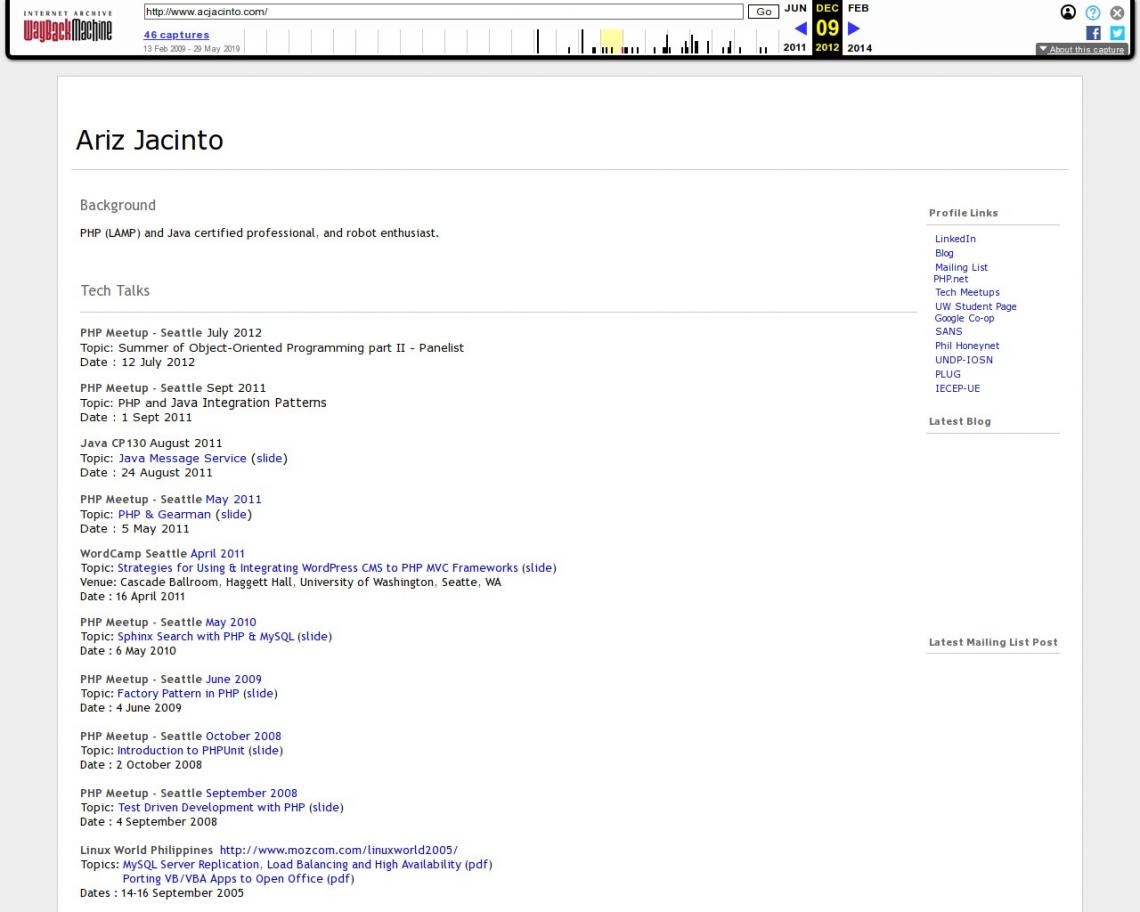The image size is (1140, 912).
Task: Open the October 2008 meetup link
Action: [244, 736]
